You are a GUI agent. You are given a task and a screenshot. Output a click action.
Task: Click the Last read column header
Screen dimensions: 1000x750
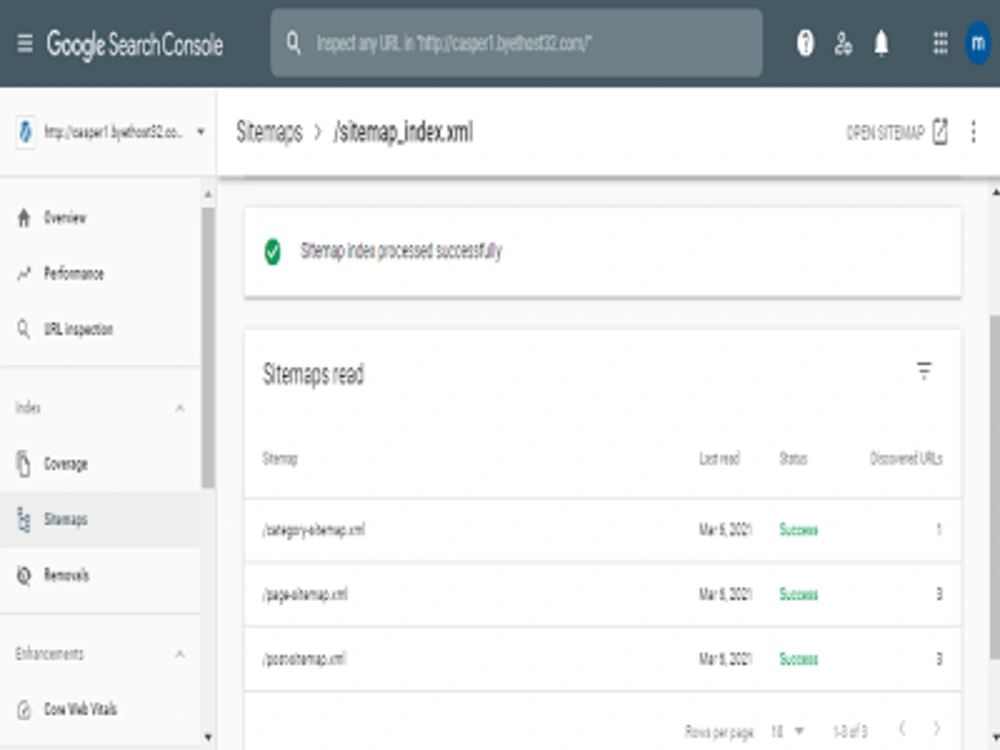[719, 459]
